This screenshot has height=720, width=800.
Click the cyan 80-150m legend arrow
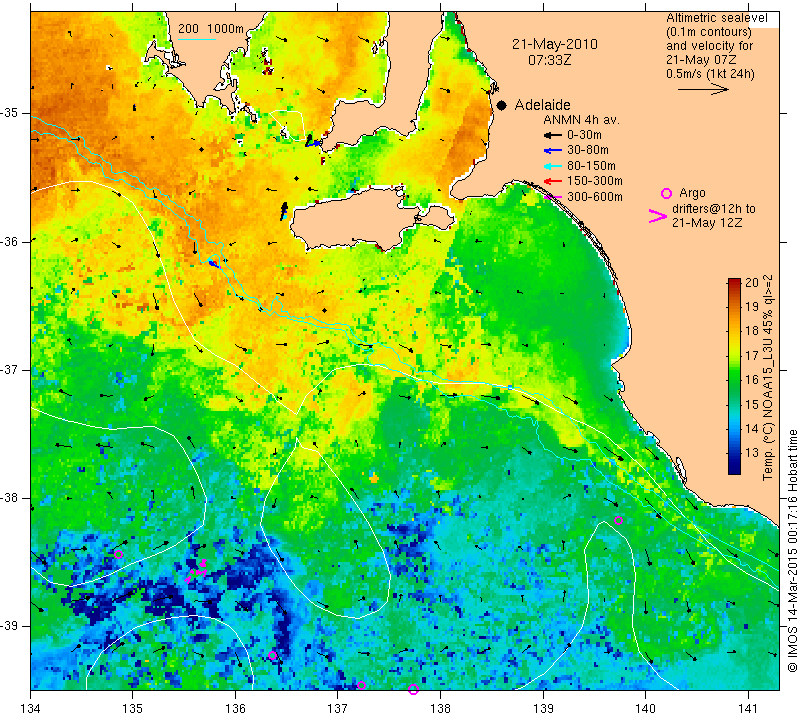(x=552, y=166)
